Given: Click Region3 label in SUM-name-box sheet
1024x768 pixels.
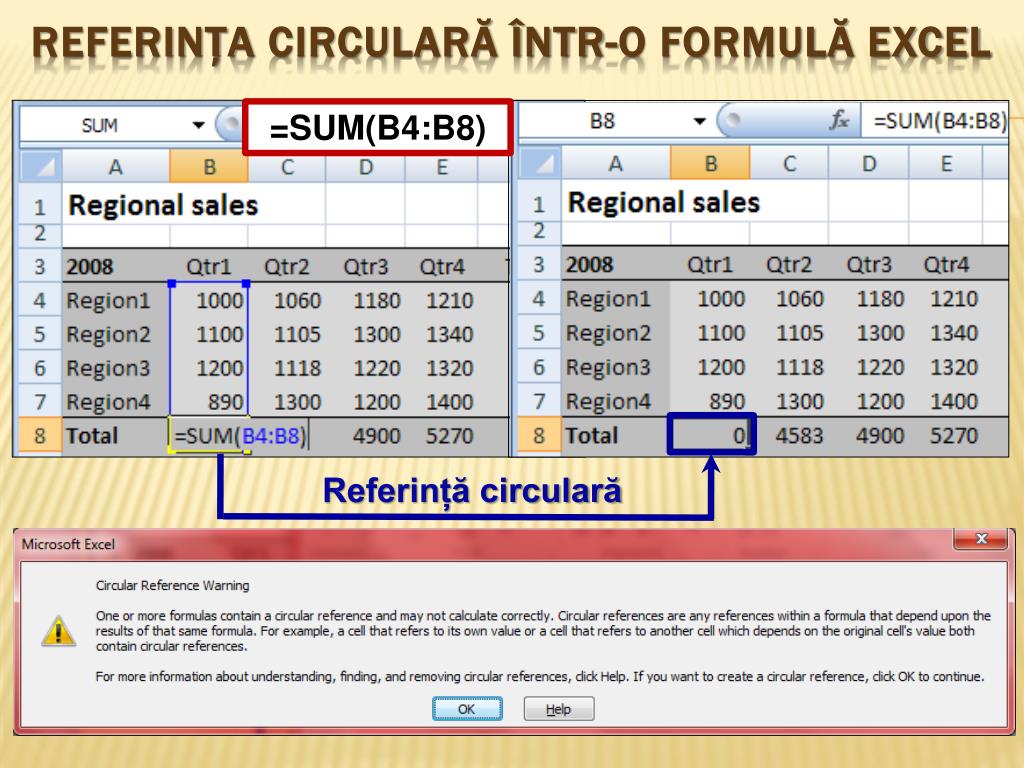Looking at the screenshot, I should 108,368.
